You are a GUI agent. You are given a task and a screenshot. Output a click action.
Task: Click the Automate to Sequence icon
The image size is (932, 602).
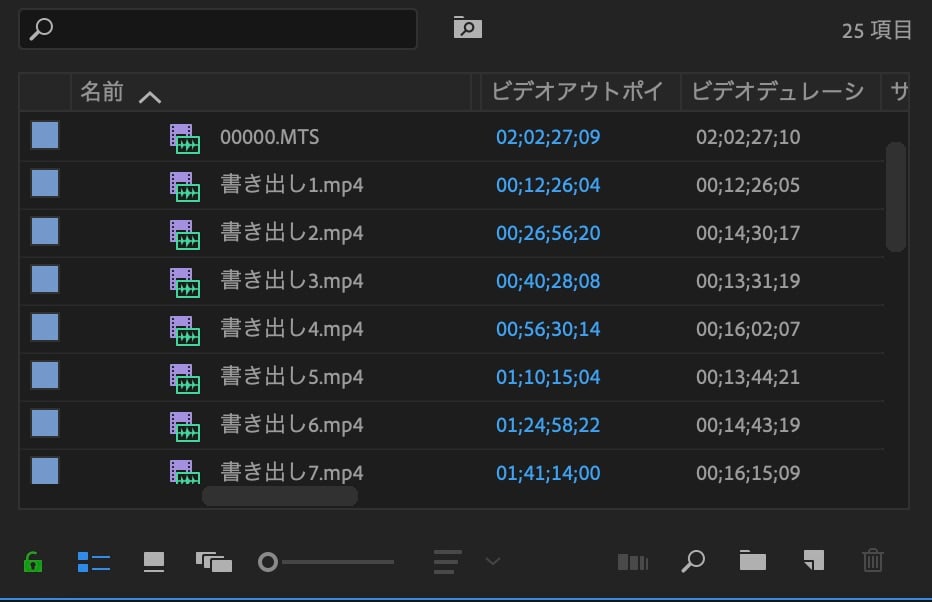633,562
